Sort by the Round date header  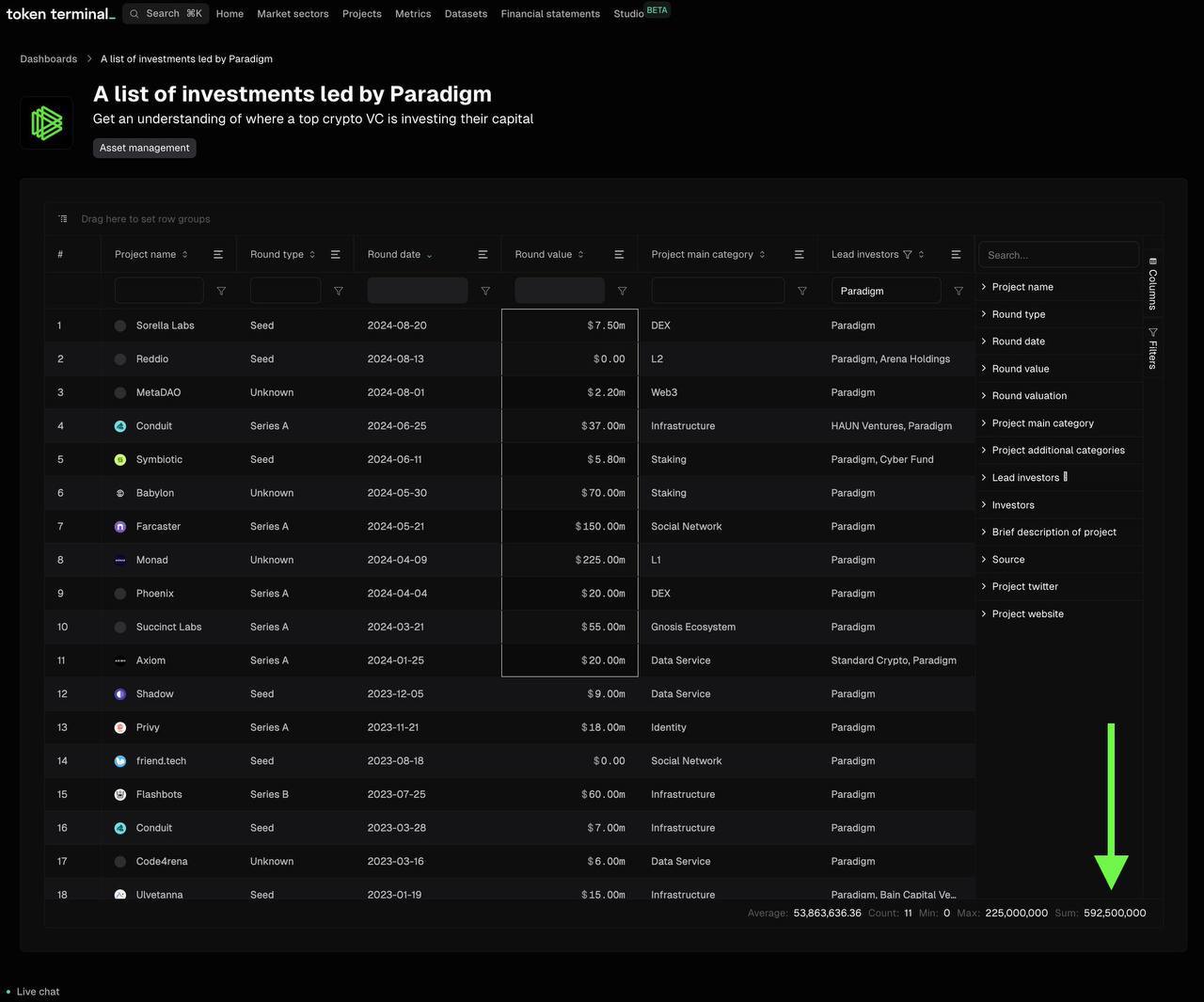(394, 255)
